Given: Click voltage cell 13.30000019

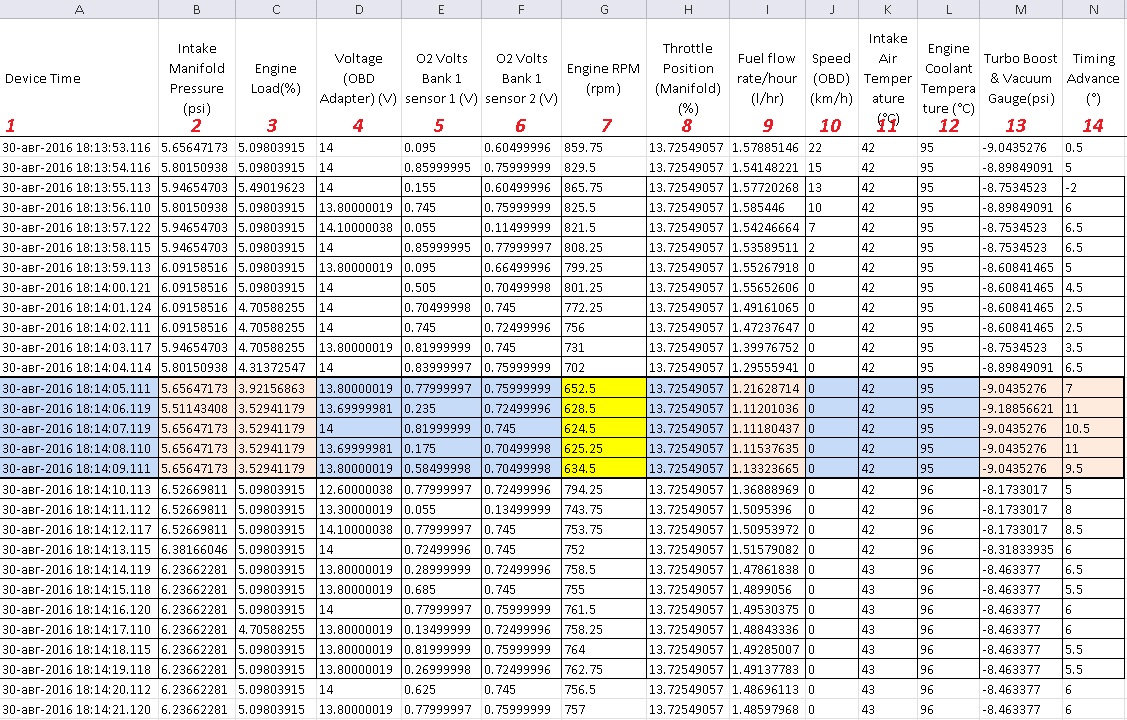Looking at the screenshot, I should [359, 509].
